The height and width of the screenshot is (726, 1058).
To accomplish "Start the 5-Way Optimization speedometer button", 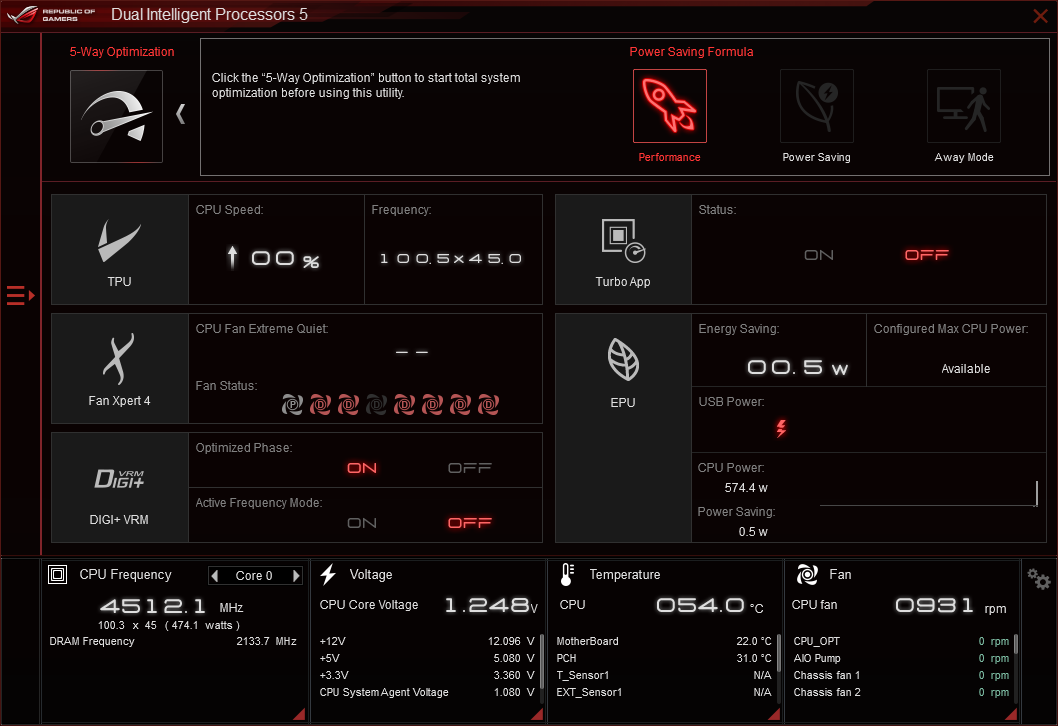I will (116, 116).
